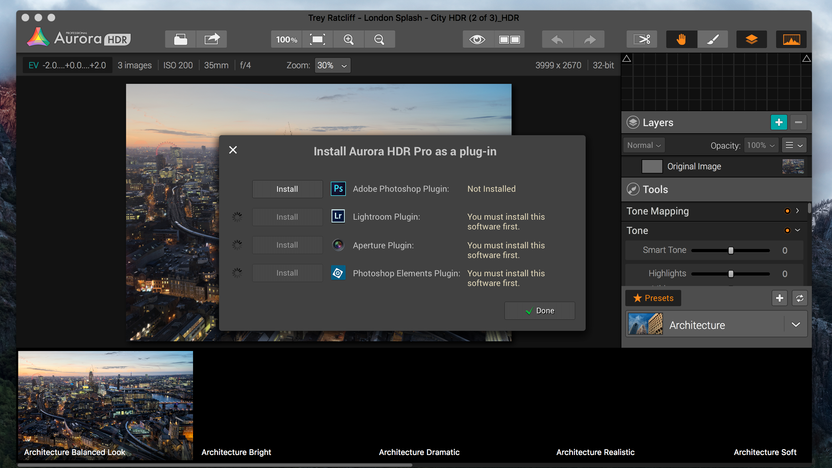Click the Highlights value 0

point(785,274)
